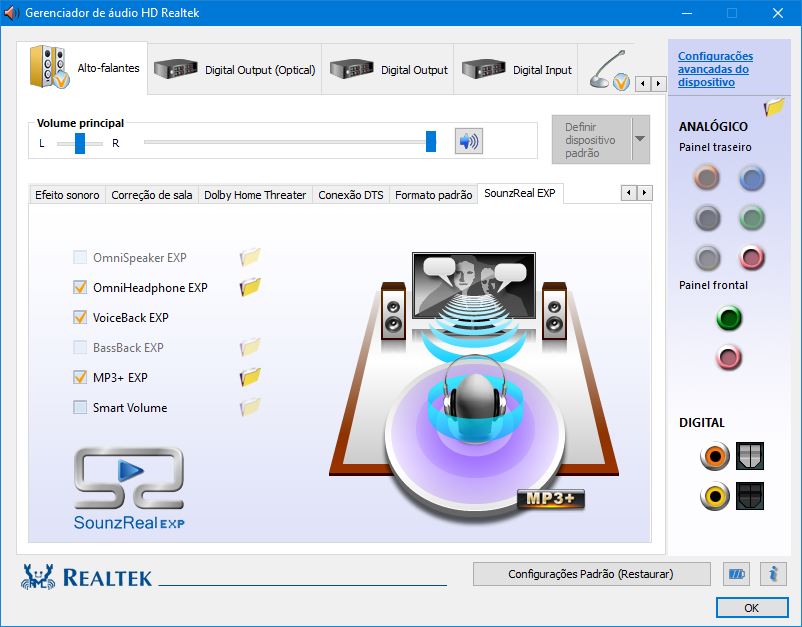Open OmniHeadphone EXP settings folder icon
This screenshot has height=627, width=802.
(250, 287)
